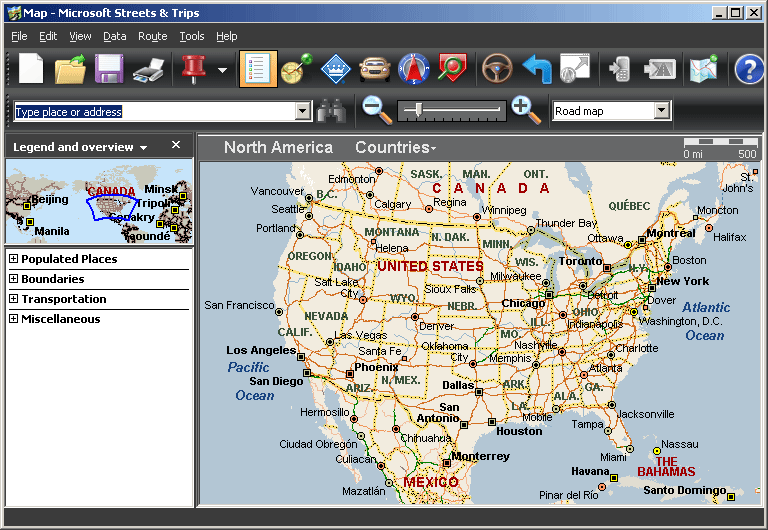
Task: Close the Legend and overview pane
Action: point(176,145)
